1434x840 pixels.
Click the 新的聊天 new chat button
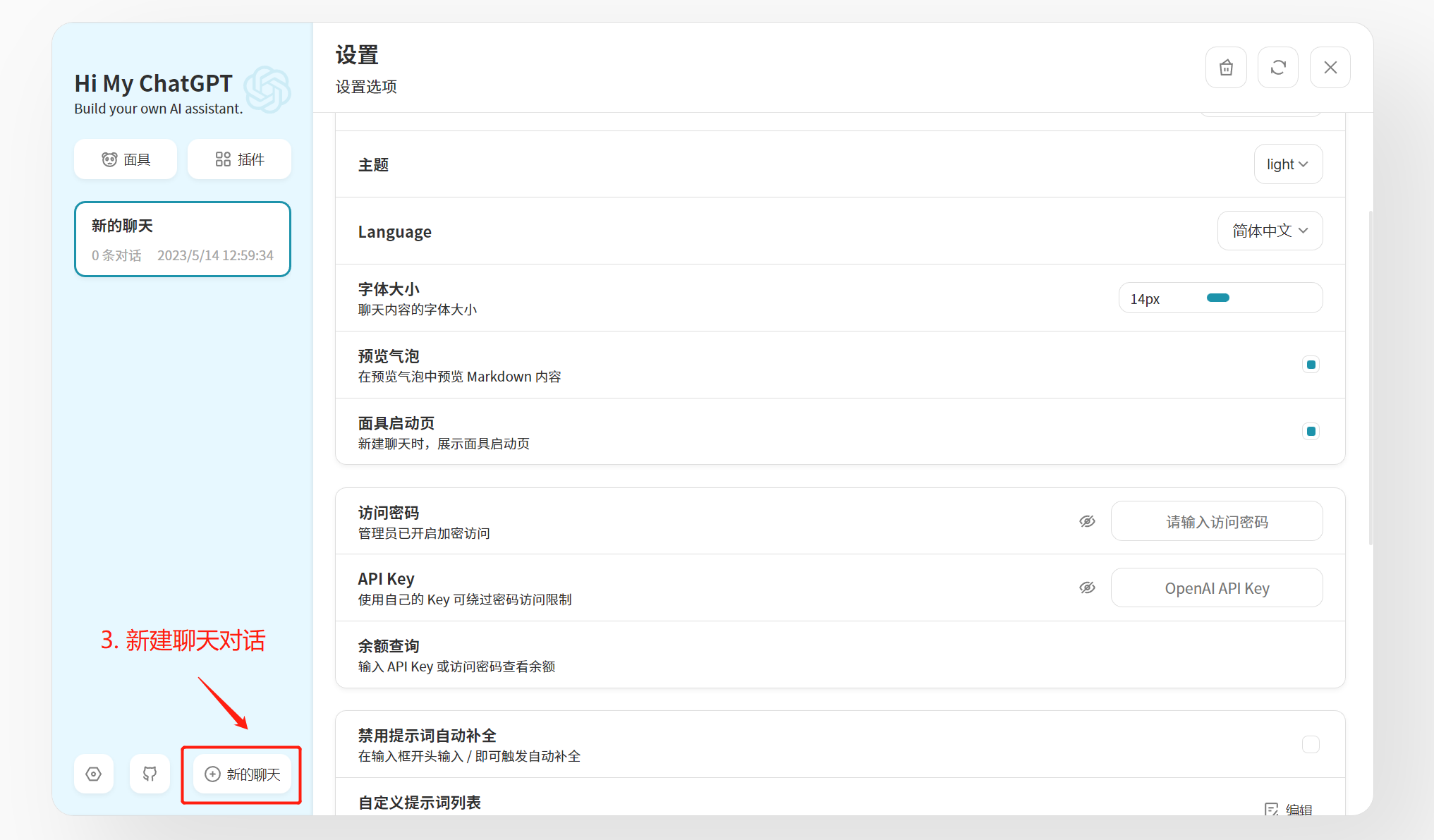242,774
